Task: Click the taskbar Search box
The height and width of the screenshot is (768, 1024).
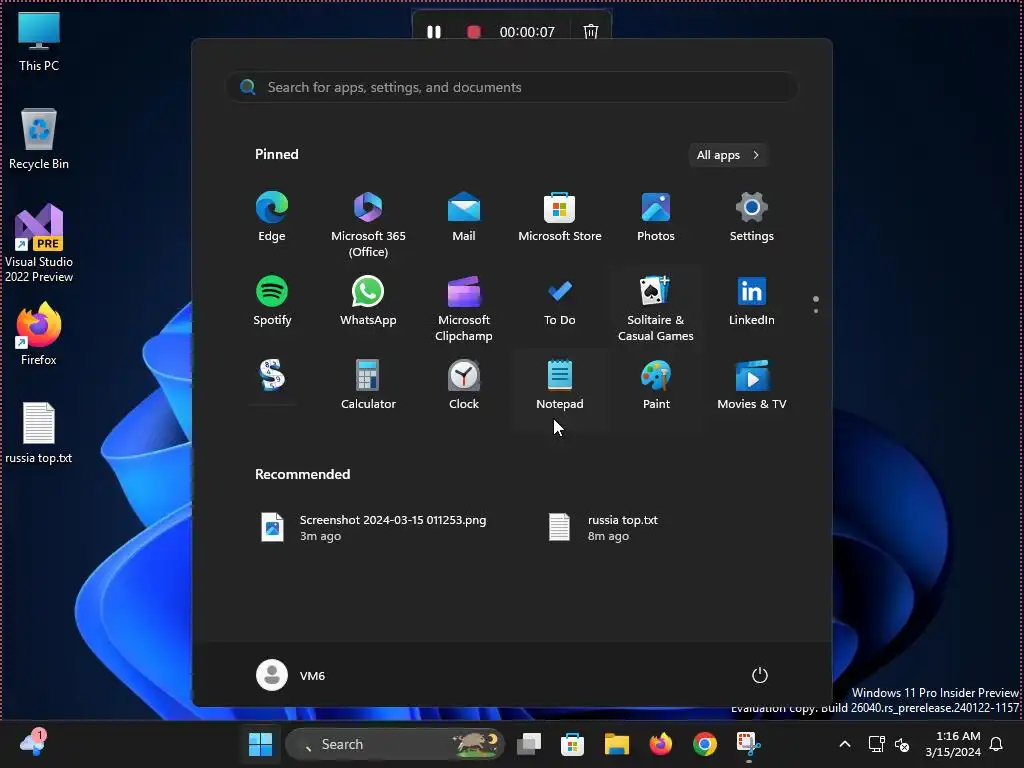Action: coord(395,744)
